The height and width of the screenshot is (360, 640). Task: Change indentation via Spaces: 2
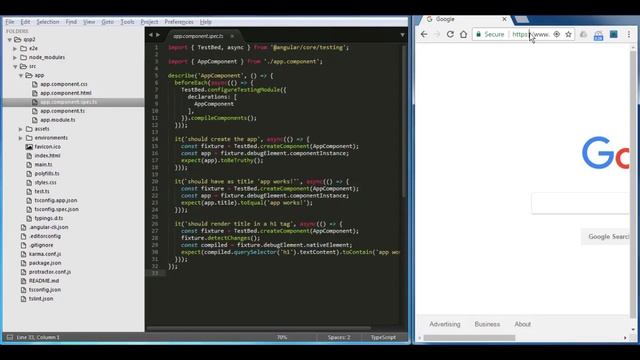pos(339,337)
